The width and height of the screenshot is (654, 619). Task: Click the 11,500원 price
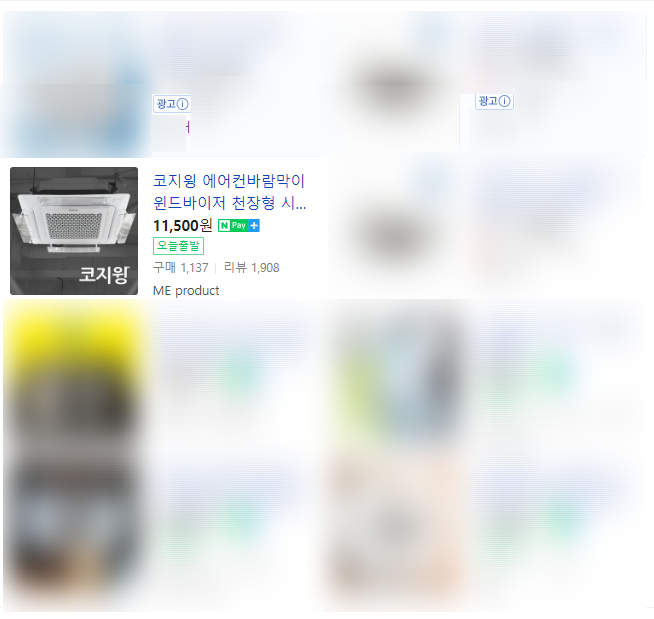coord(183,226)
